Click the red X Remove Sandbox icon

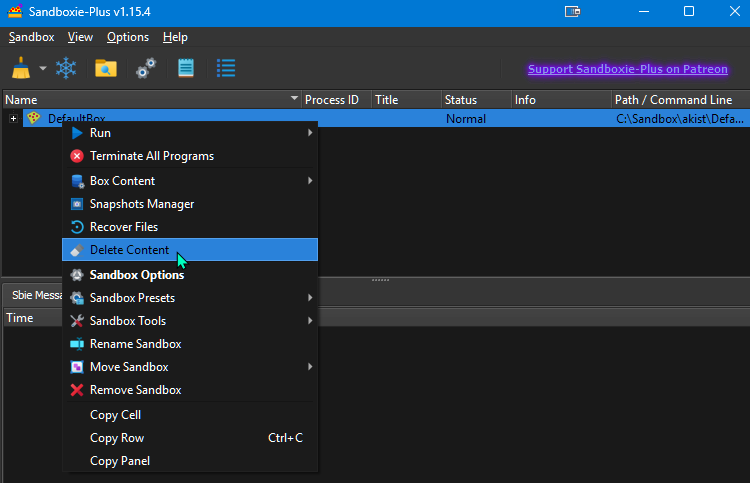pyautogui.click(x=77, y=390)
